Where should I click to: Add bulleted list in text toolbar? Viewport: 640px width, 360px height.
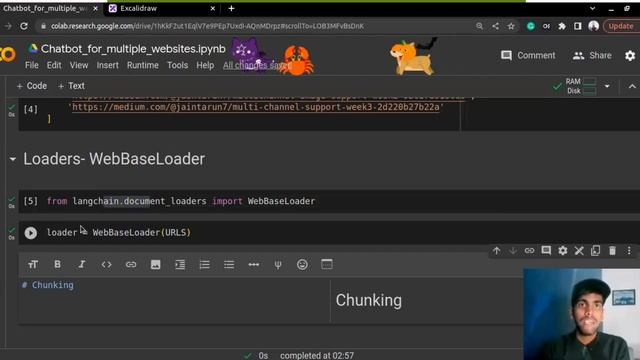point(229,264)
